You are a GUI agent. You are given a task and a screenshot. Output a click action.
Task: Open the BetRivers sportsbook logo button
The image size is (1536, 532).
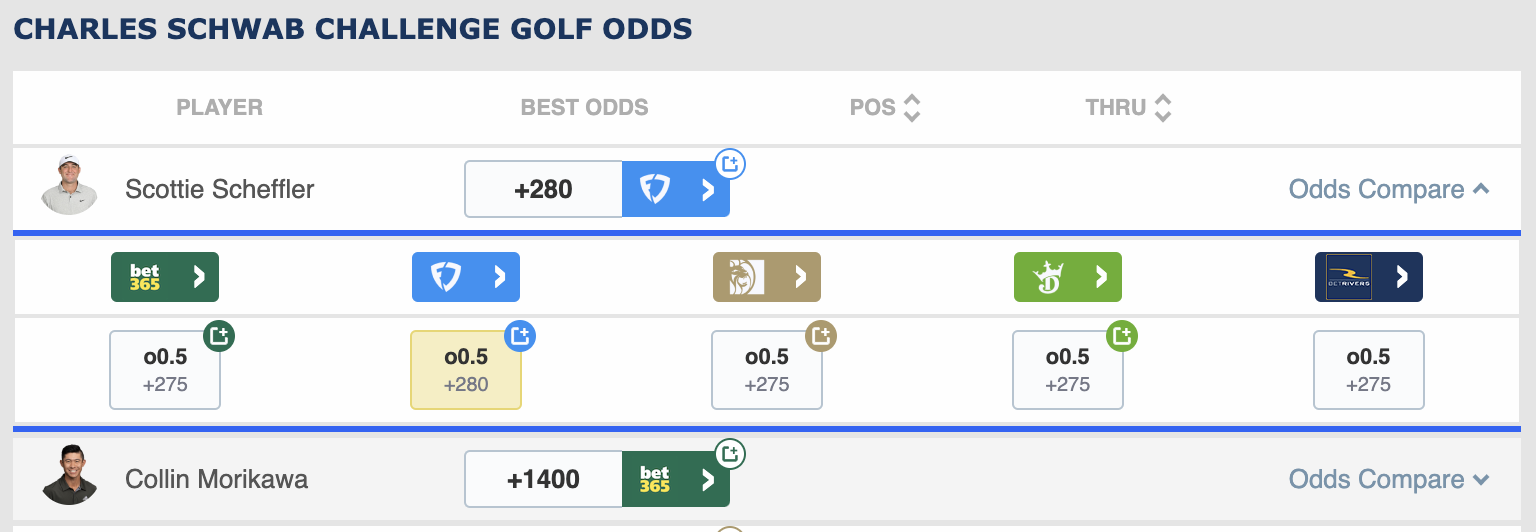1369,277
